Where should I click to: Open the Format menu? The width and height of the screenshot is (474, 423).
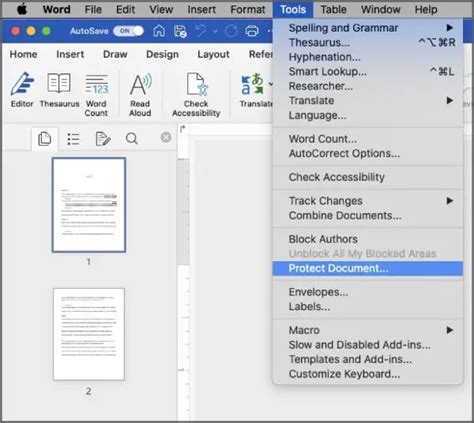248,9
